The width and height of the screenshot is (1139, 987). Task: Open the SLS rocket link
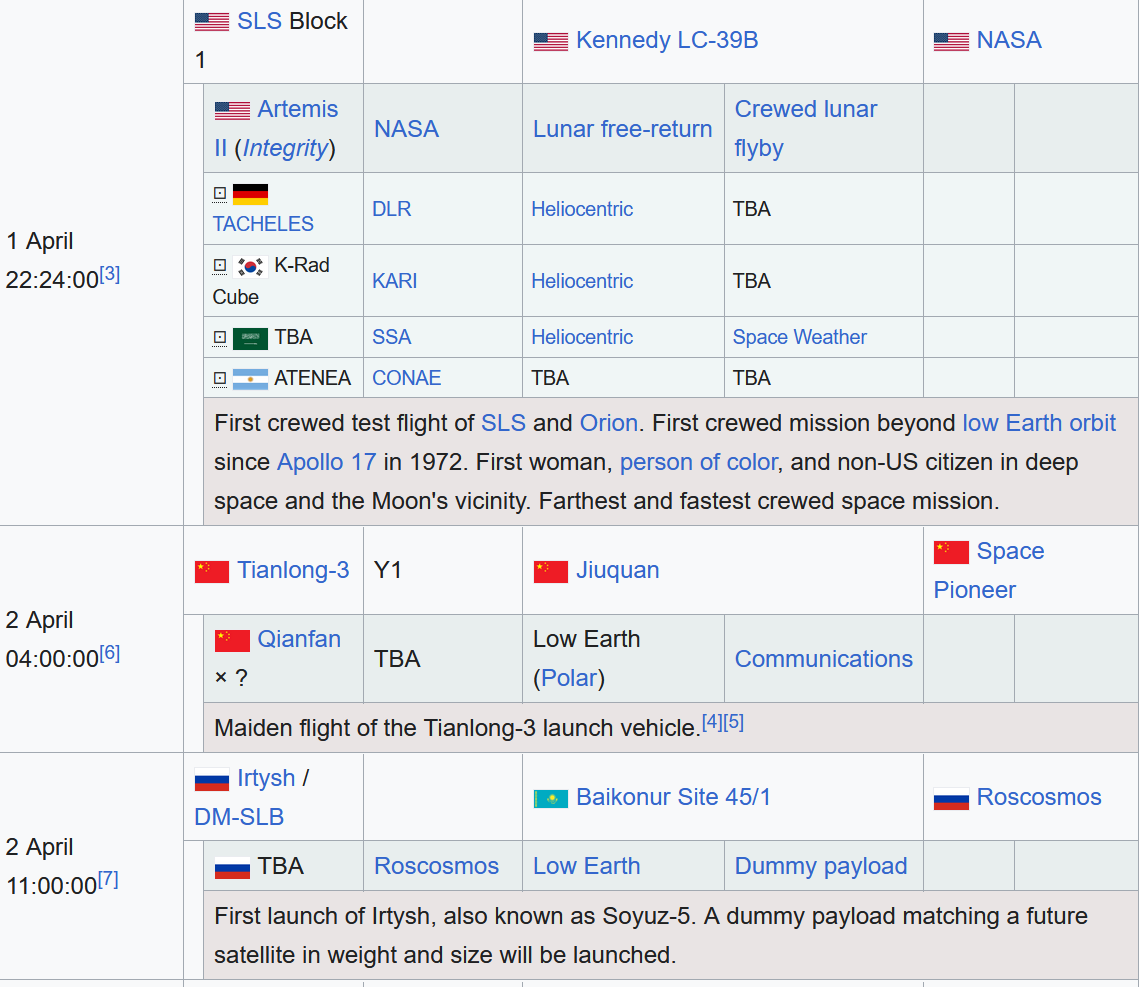[x=259, y=21]
